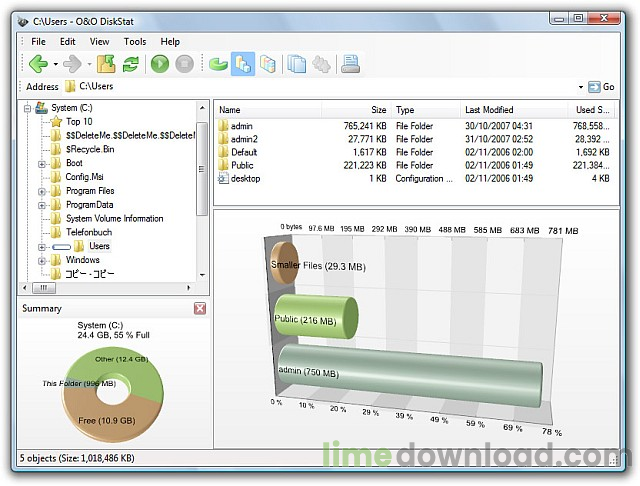Close the Summary panel
This screenshot has height=486, width=640.
(x=200, y=309)
